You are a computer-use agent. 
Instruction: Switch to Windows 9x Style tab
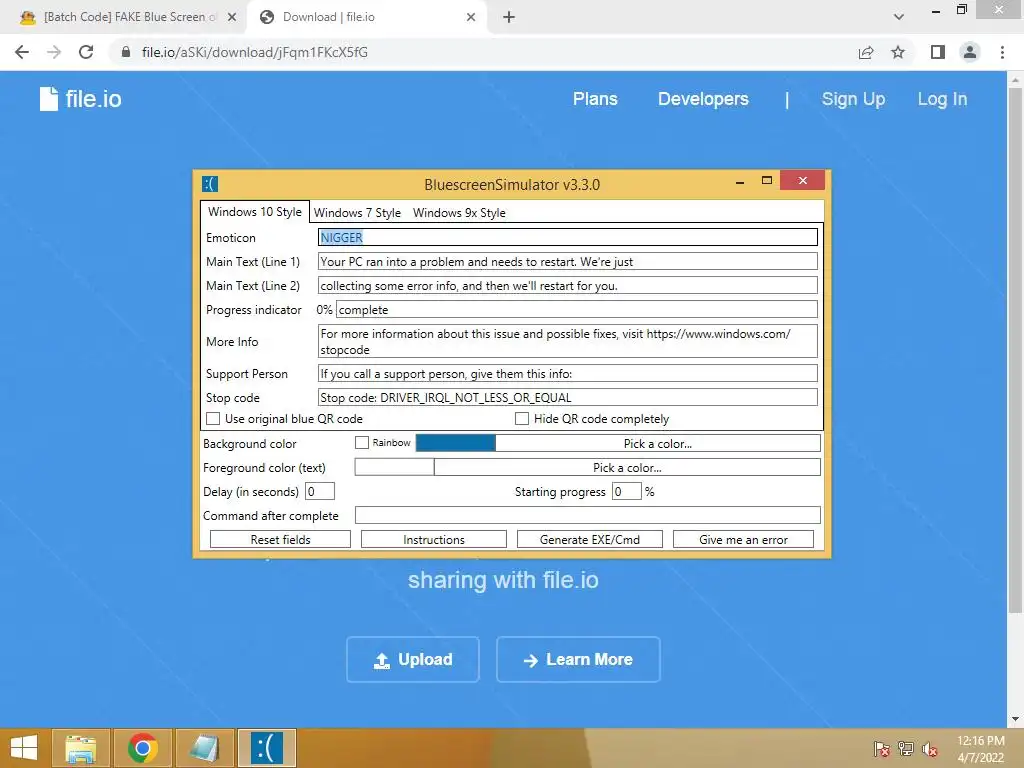pos(459,213)
